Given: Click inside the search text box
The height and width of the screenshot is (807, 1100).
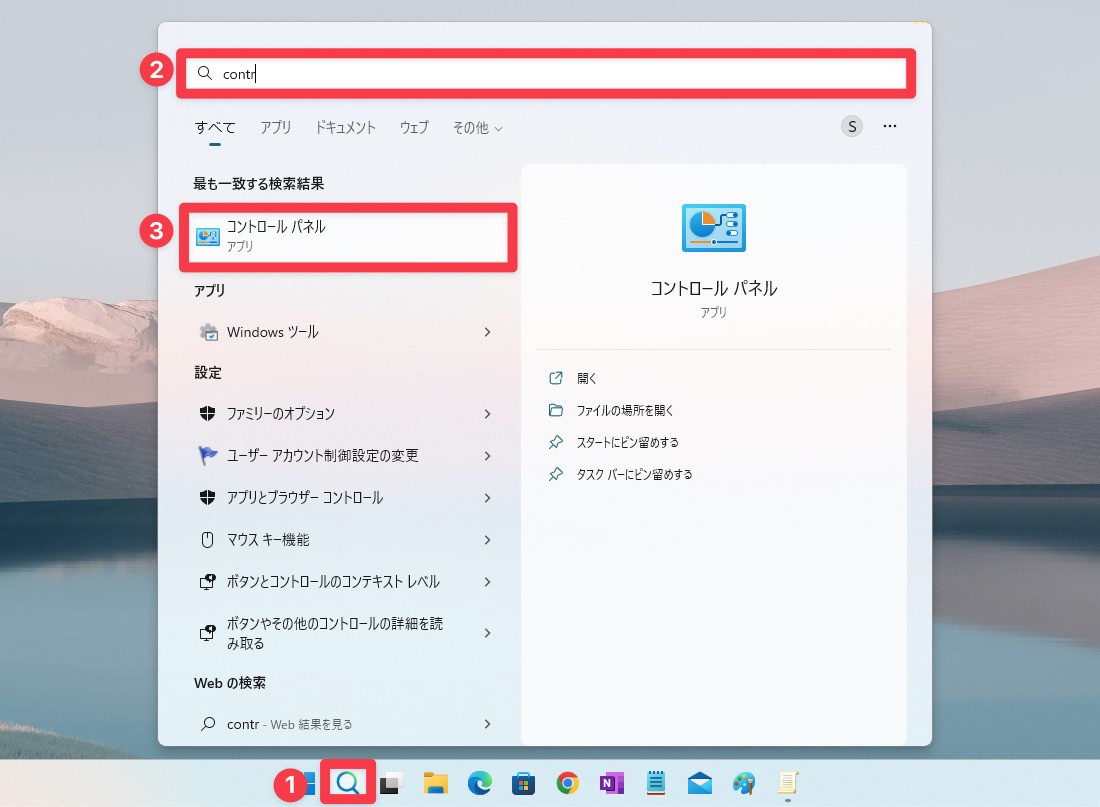Looking at the screenshot, I should click(x=546, y=73).
